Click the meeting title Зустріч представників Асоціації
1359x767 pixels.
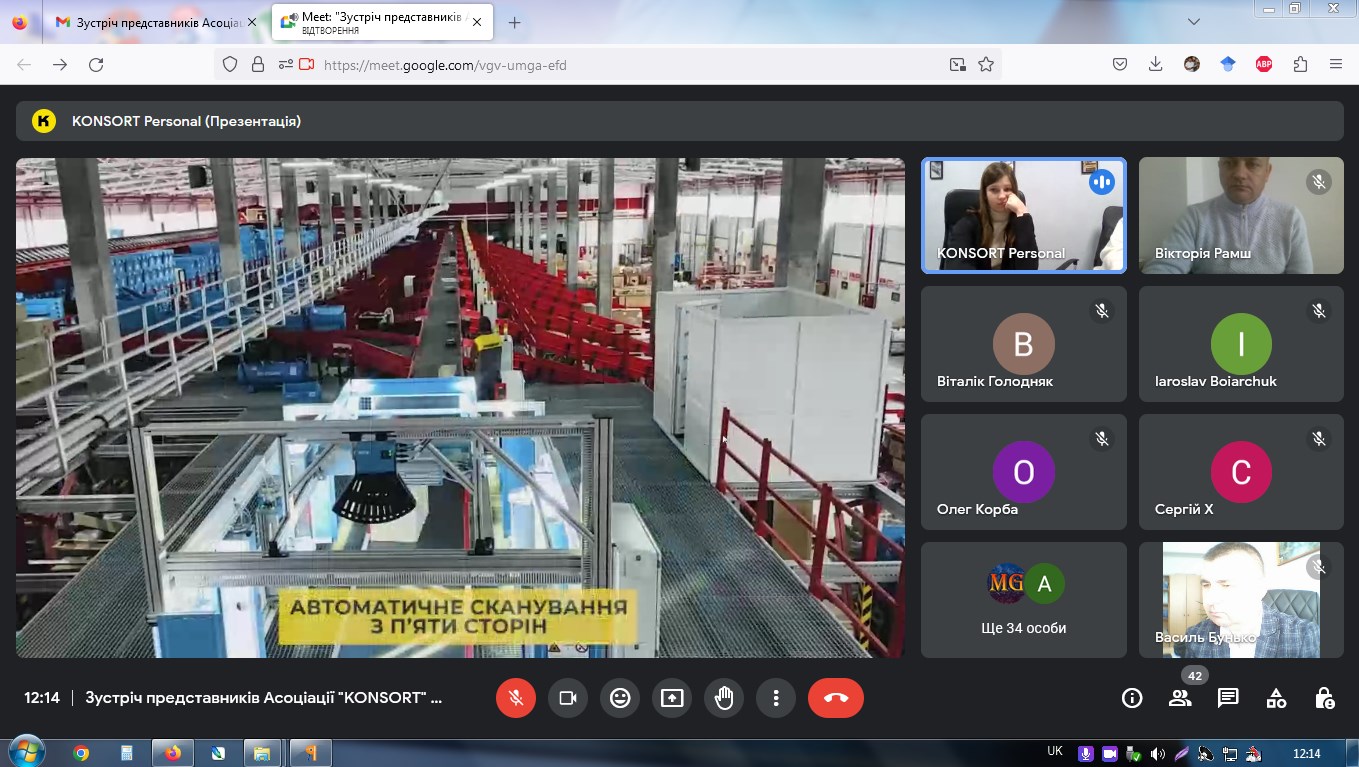point(264,698)
